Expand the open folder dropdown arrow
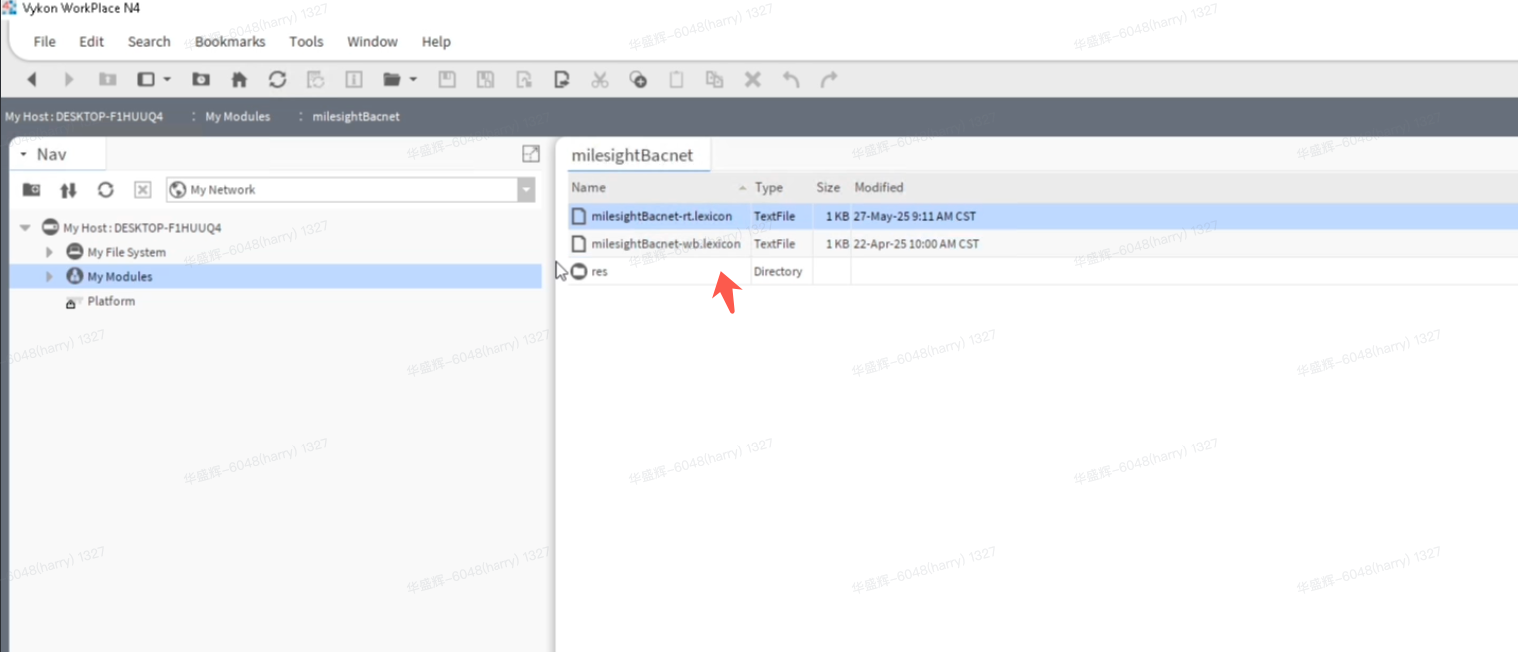Image resolution: width=1518 pixels, height=652 pixels. click(x=412, y=80)
